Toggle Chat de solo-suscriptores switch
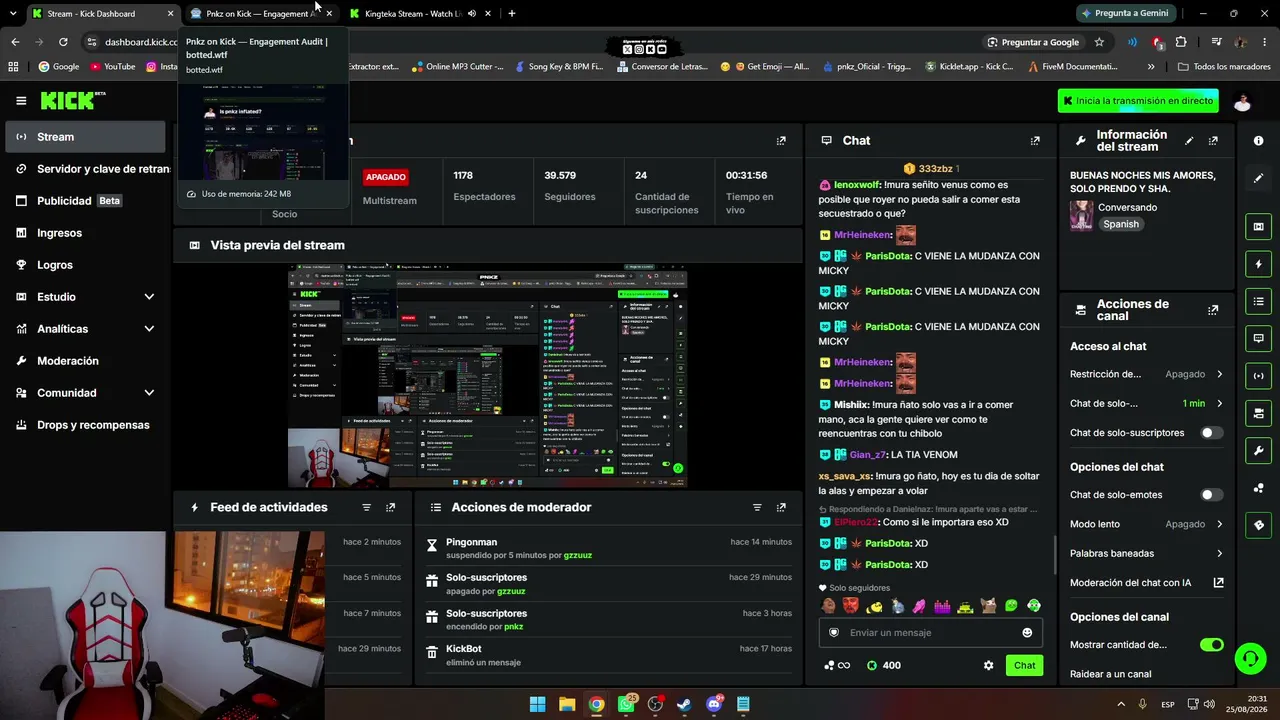Screen dimensions: 1280x720 click(x=1211, y=433)
